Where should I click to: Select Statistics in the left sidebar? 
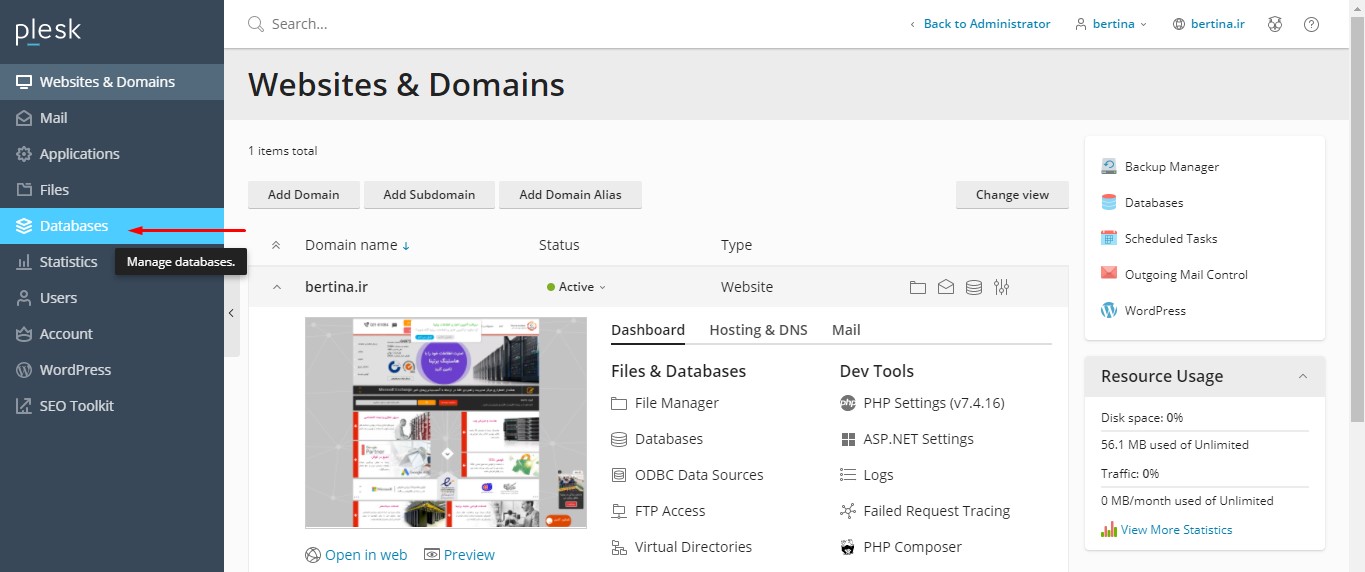pos(68,262)
